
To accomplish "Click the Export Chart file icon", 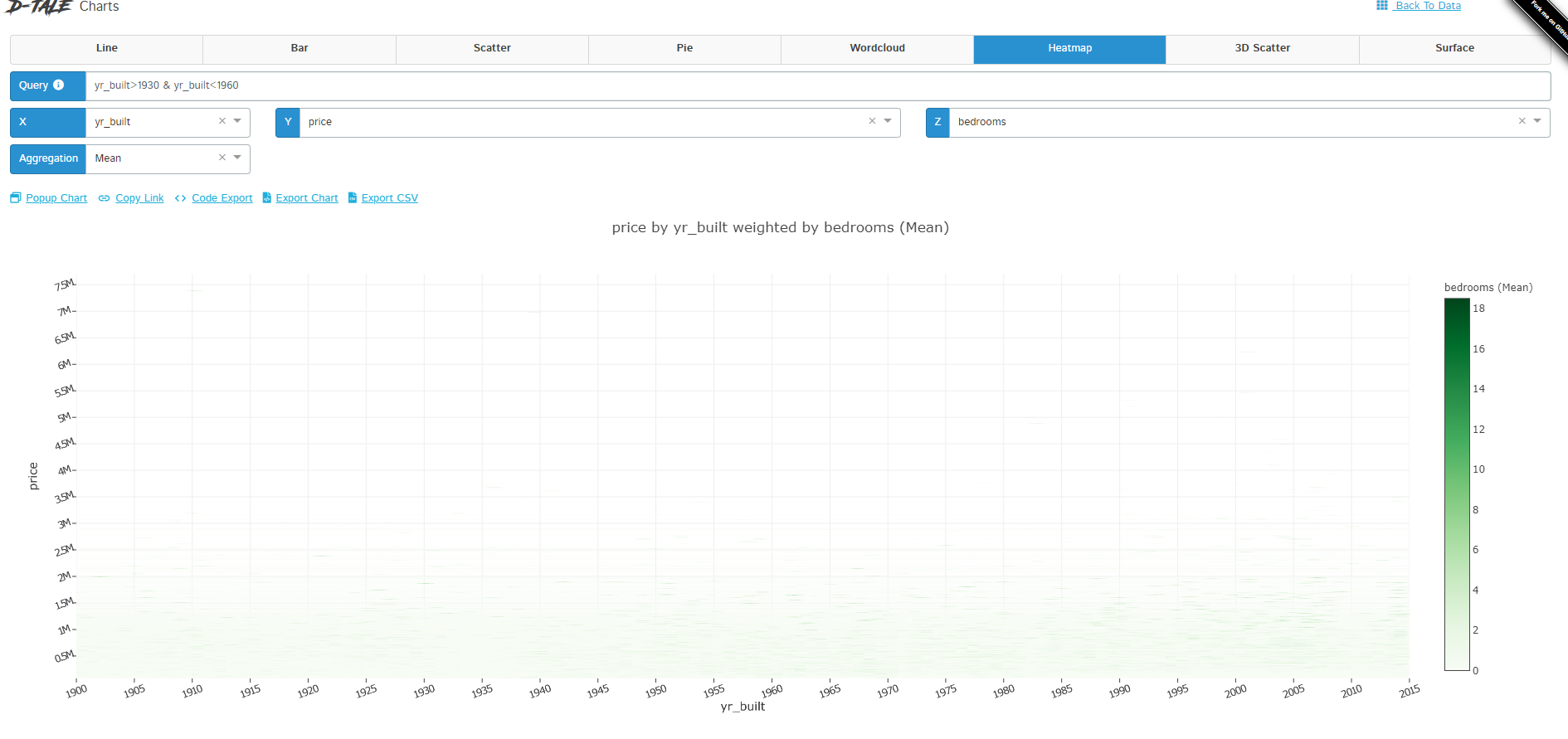I will (x=267, y=197).
